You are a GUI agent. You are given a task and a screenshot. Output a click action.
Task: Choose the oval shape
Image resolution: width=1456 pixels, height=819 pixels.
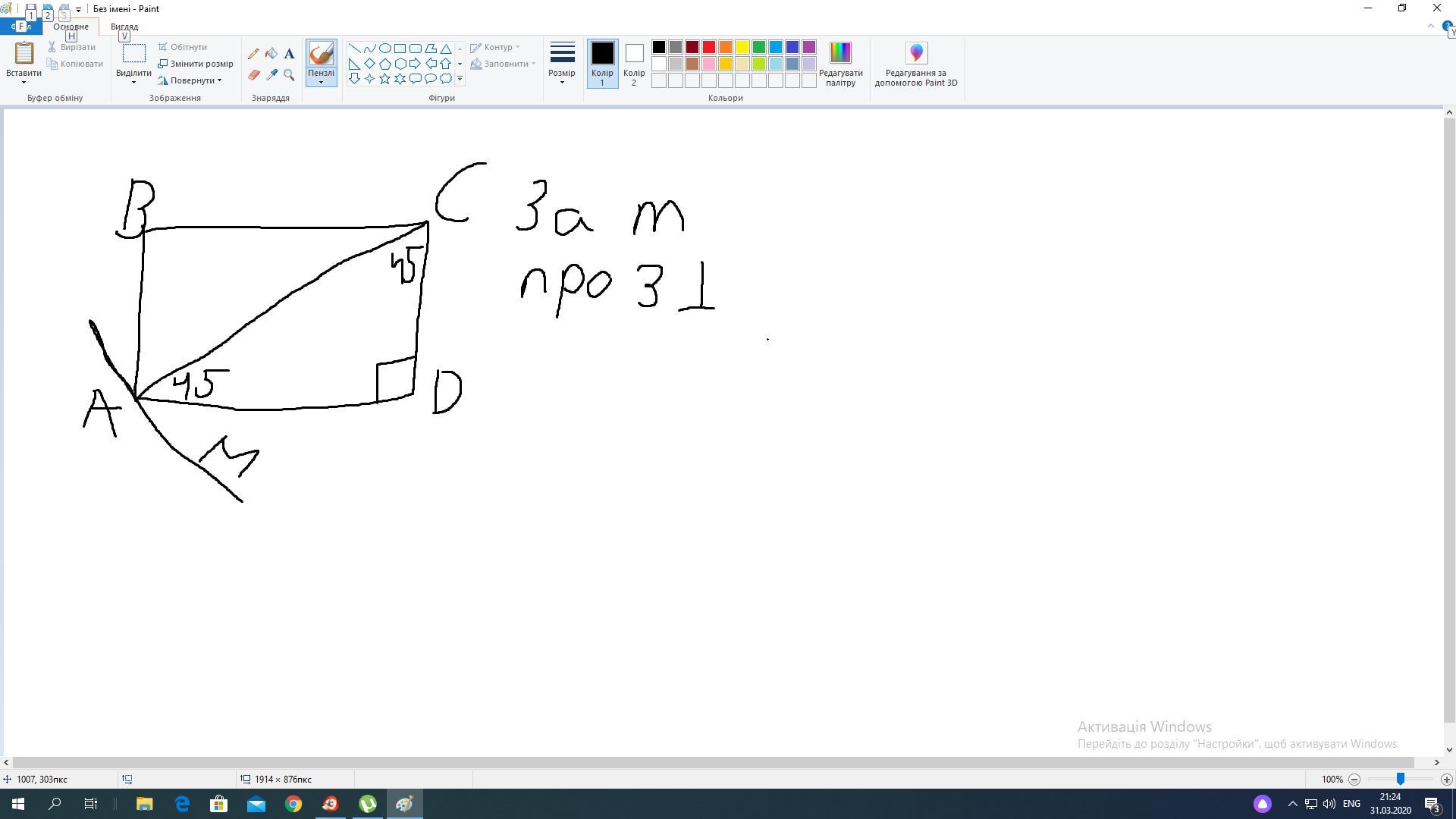click(385, 48)
